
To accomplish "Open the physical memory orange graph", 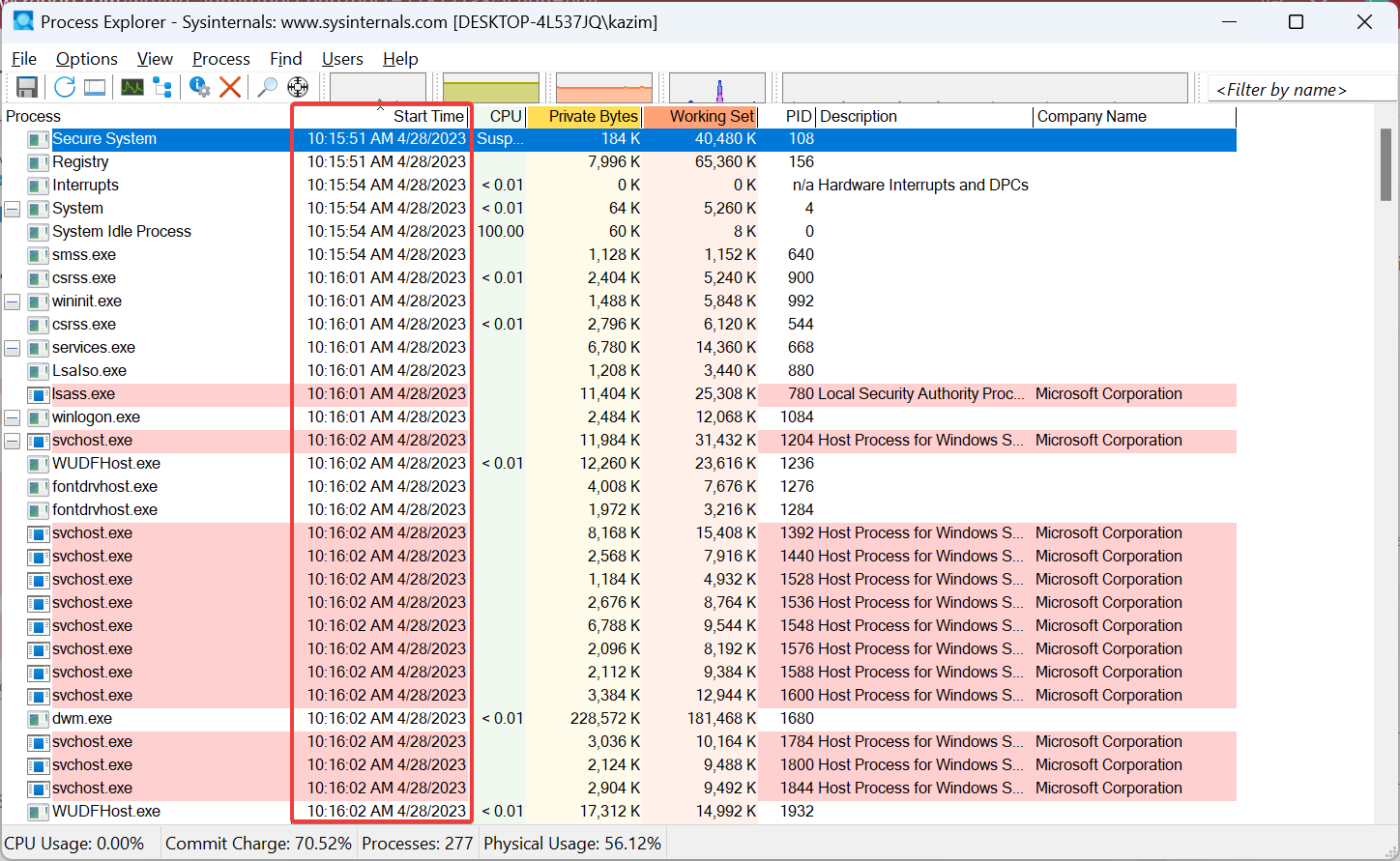I will click(x=604, y=87).
